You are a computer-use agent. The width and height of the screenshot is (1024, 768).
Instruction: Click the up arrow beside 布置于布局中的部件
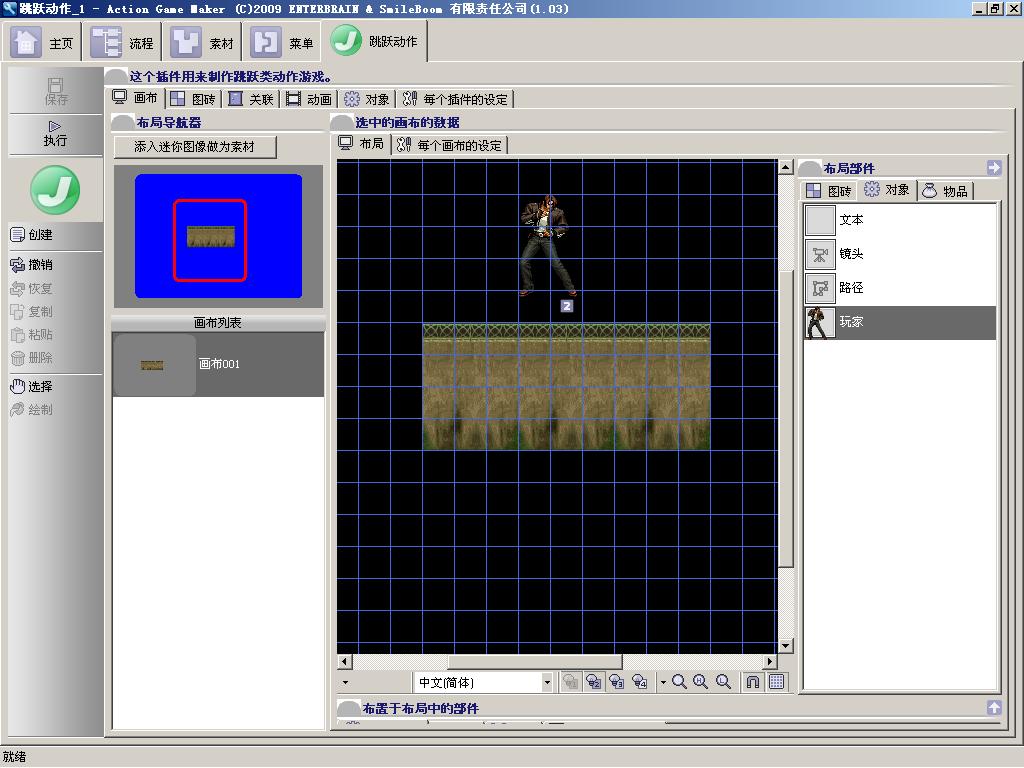click(994, 707)
